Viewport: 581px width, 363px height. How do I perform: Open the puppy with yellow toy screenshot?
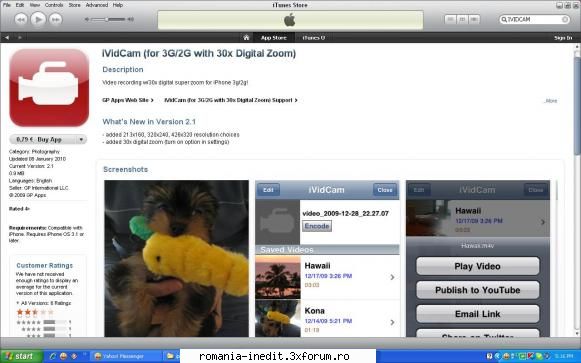pyautogui.click(x=176, y=258)
